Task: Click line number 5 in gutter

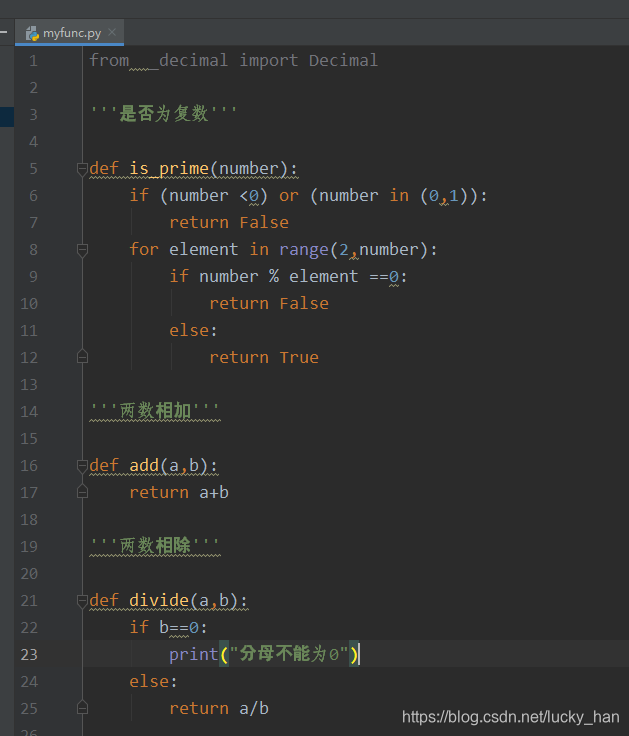Action: coord(33,169)
